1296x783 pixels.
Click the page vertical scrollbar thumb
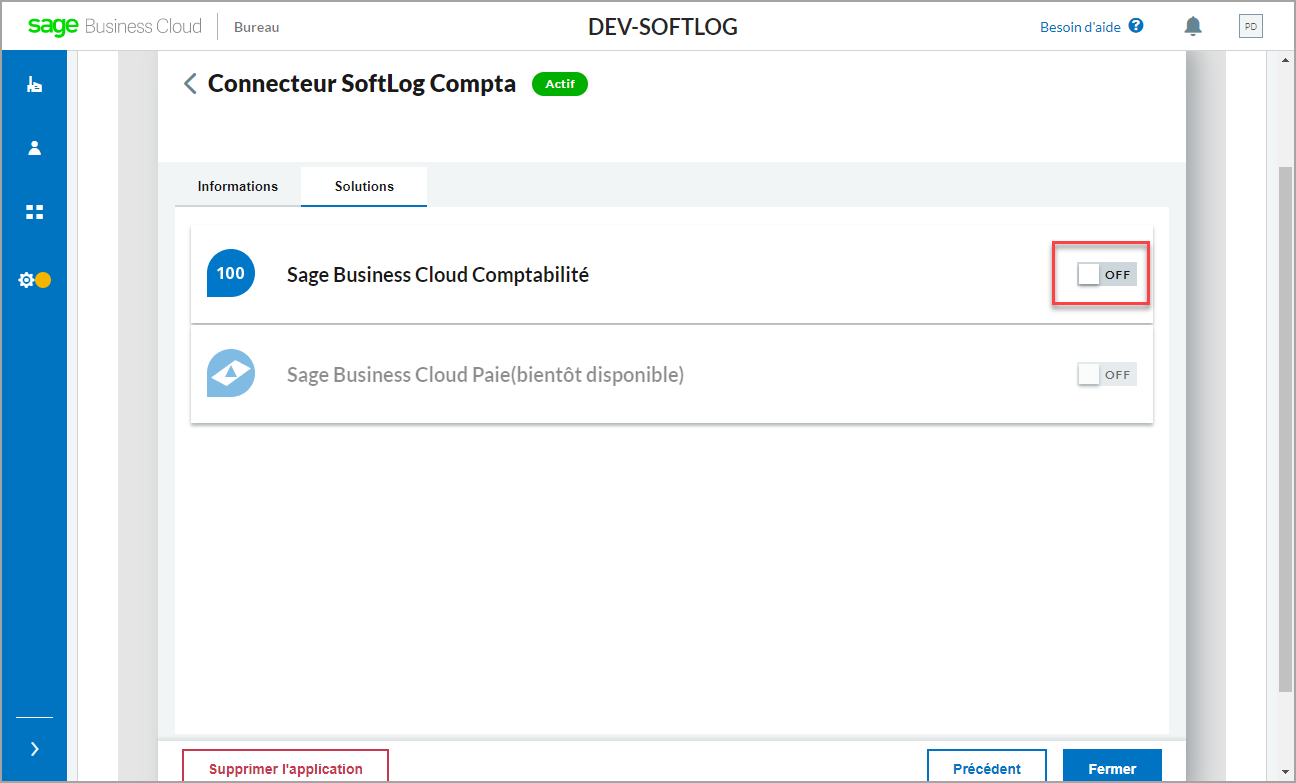(1285, 429)
